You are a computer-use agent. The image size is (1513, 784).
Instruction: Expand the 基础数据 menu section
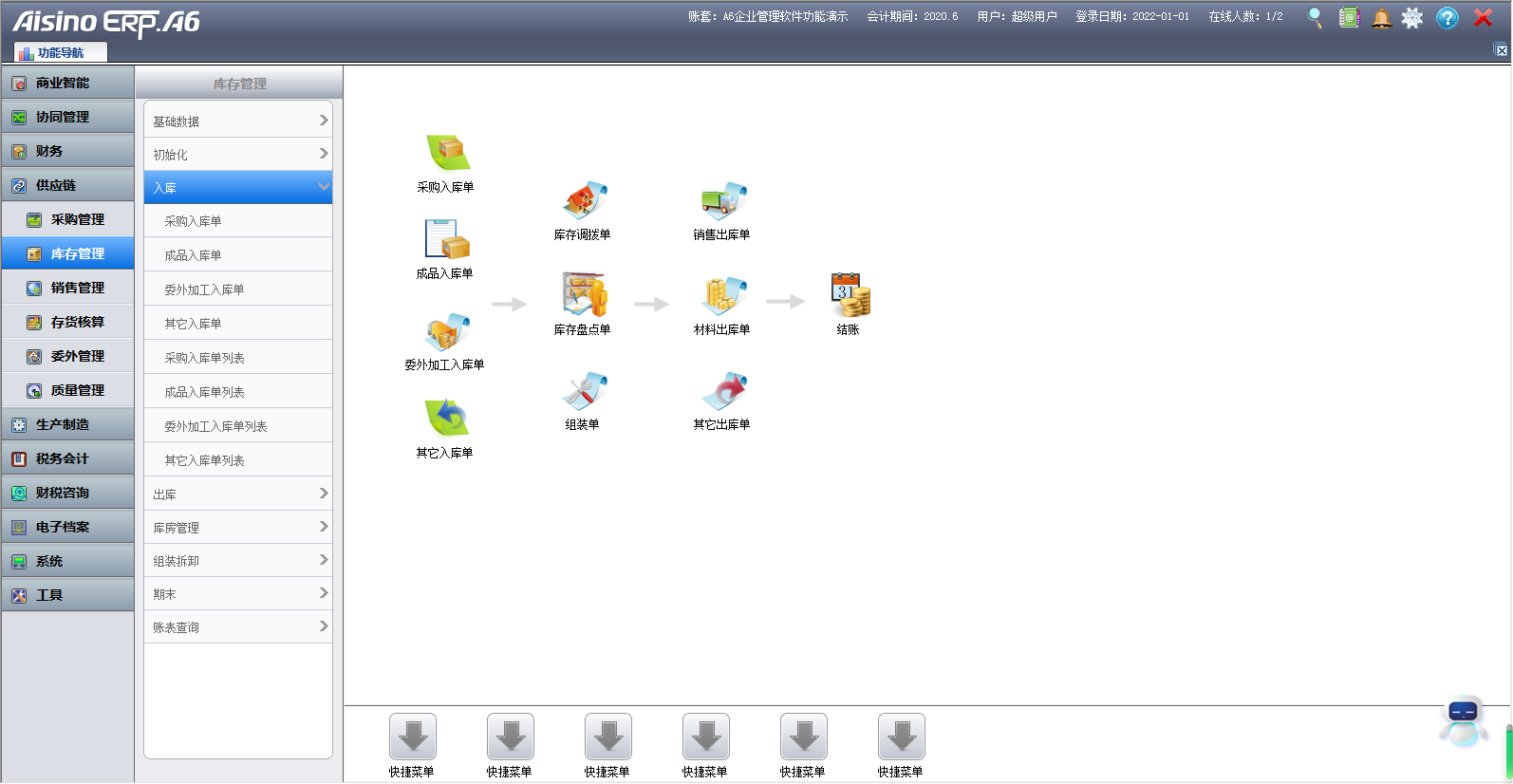[238, 121]
